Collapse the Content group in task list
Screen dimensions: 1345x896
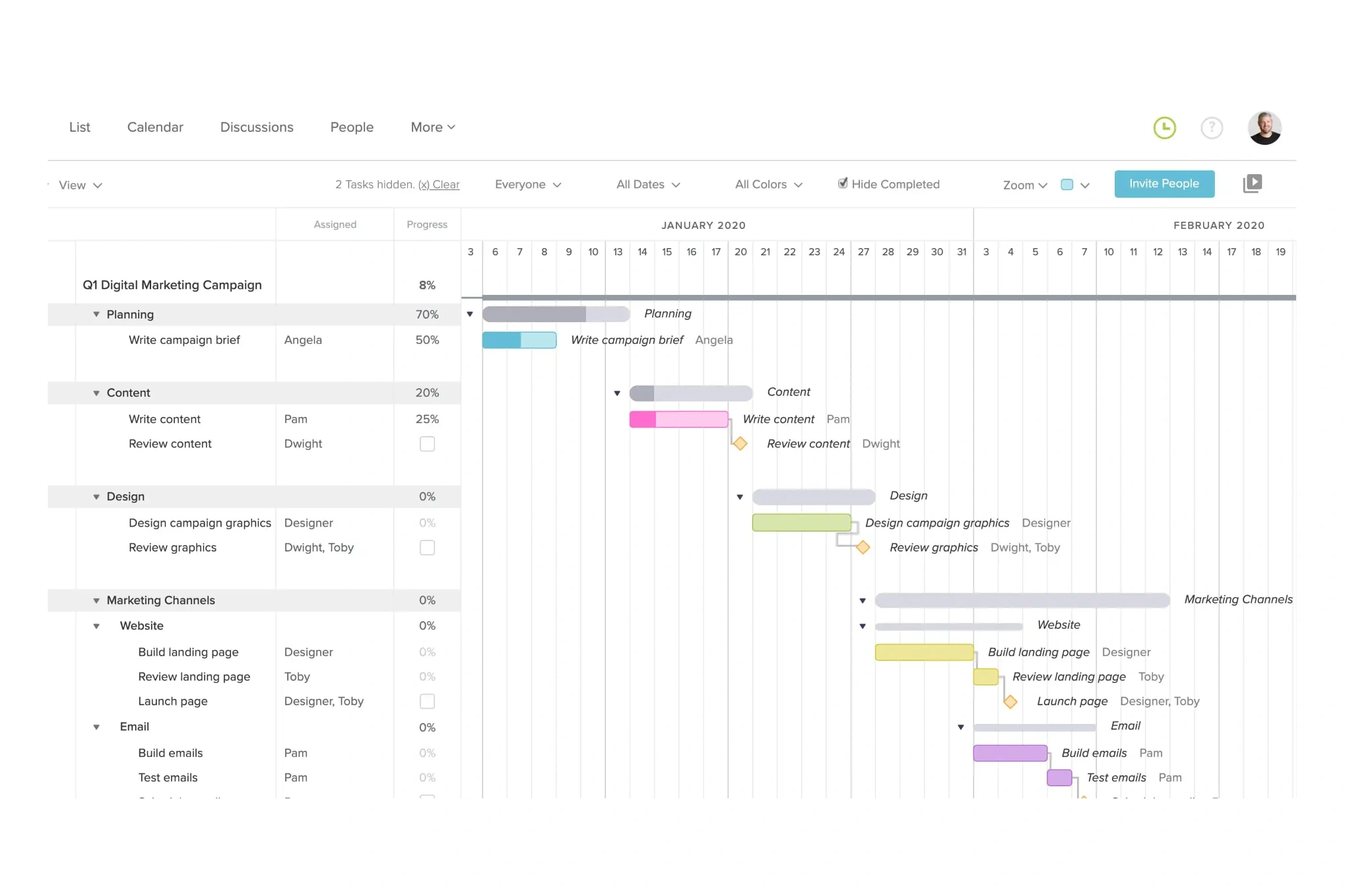[96, 393]
